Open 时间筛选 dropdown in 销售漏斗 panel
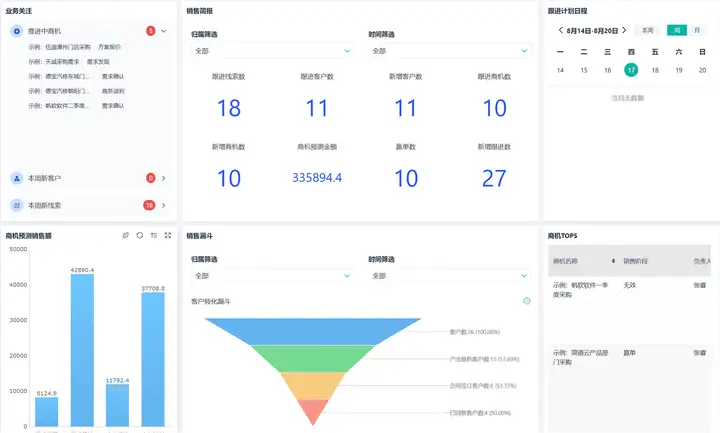The width and height of the screenshot is (720, 433). click(x=450, y=276)
